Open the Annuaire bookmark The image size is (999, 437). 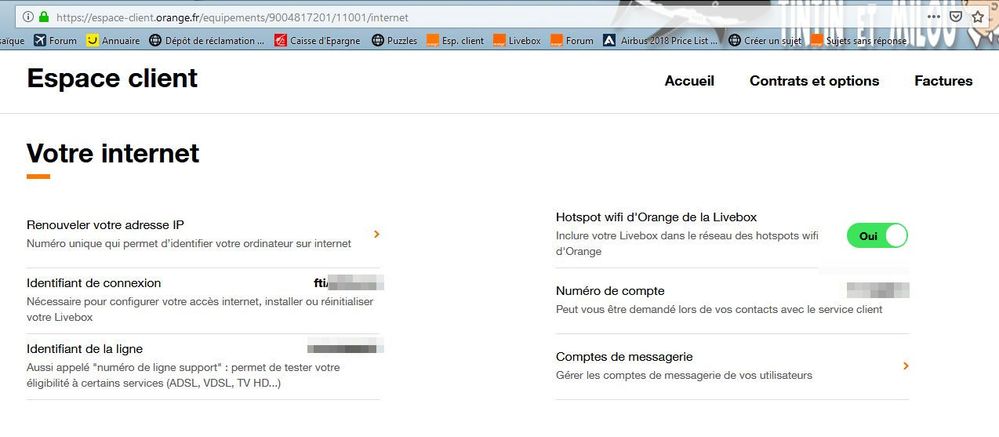113,41
